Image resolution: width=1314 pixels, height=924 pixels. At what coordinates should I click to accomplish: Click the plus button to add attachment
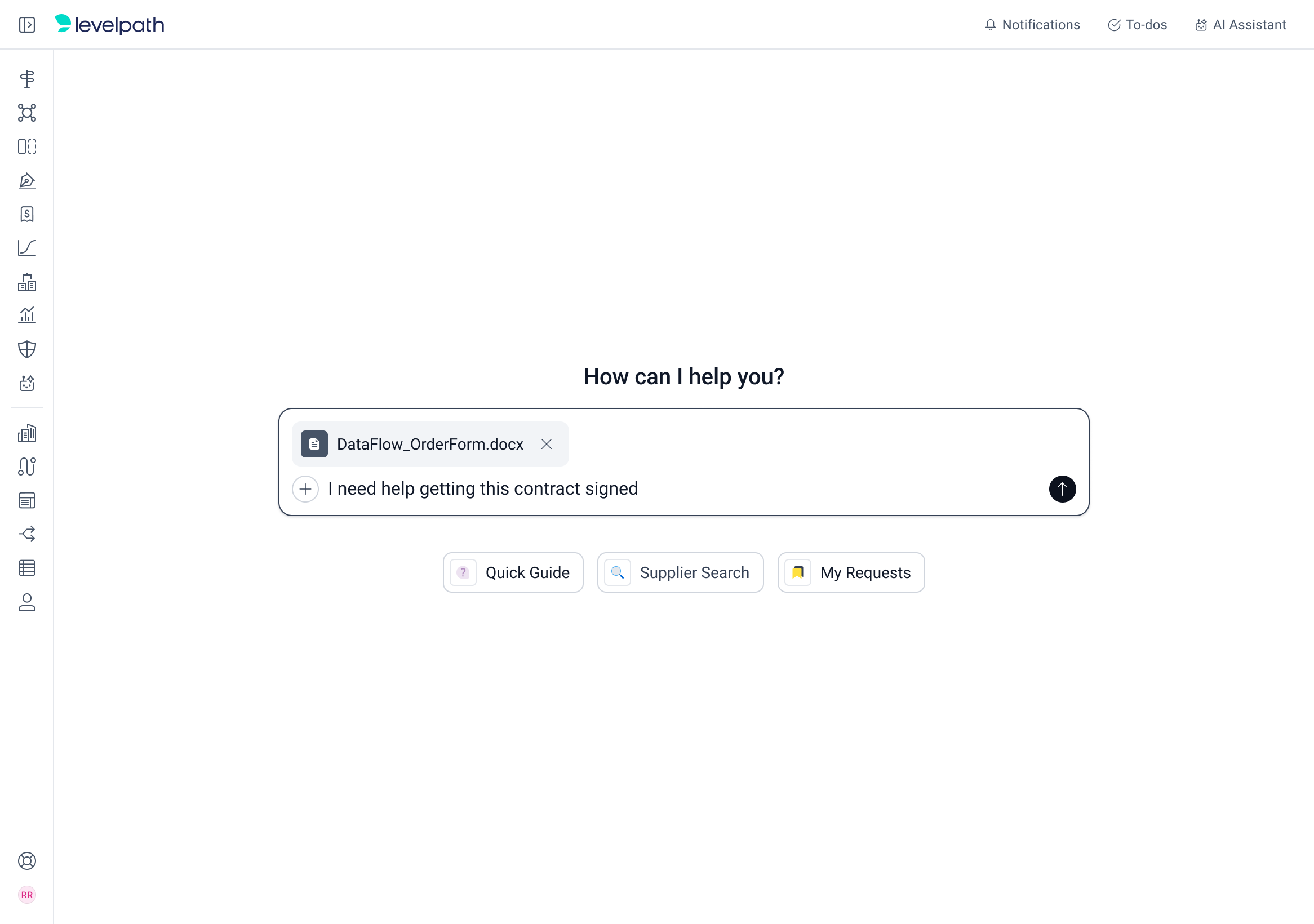click(305, 489)
